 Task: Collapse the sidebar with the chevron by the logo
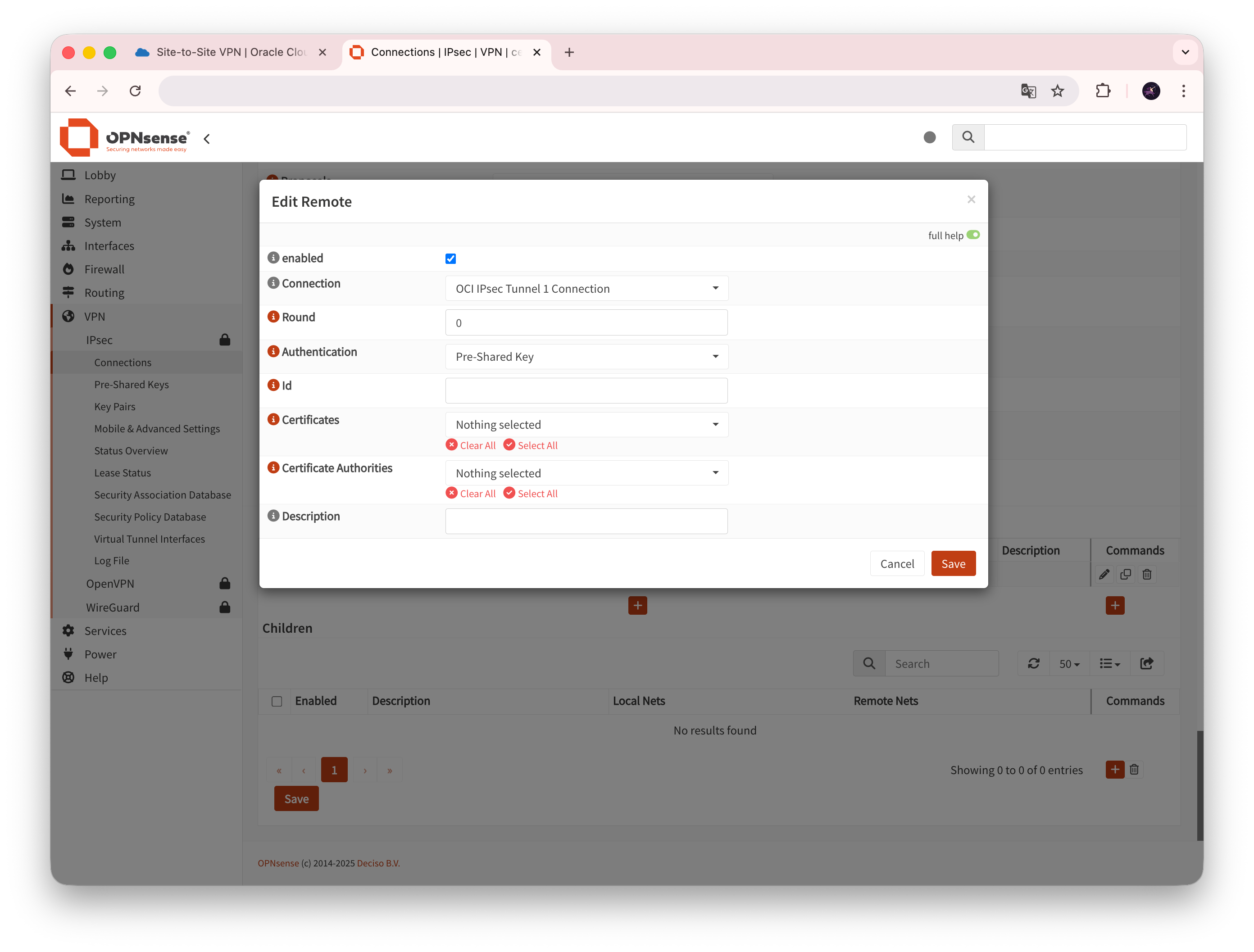point(207,139)
